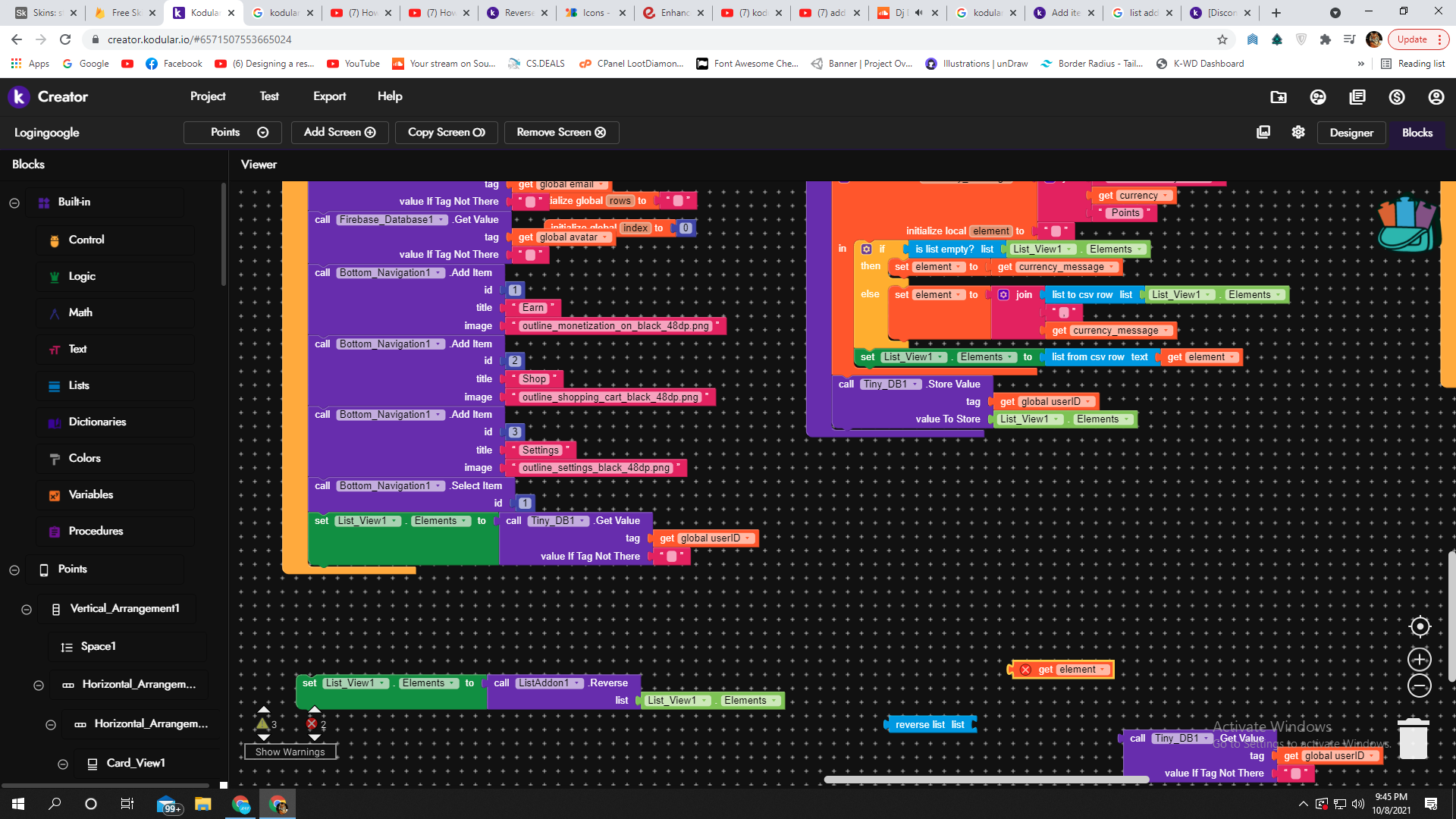Open the account profile icon
The width and height of the screenshot is (1456, 819).
[1436, 97]
